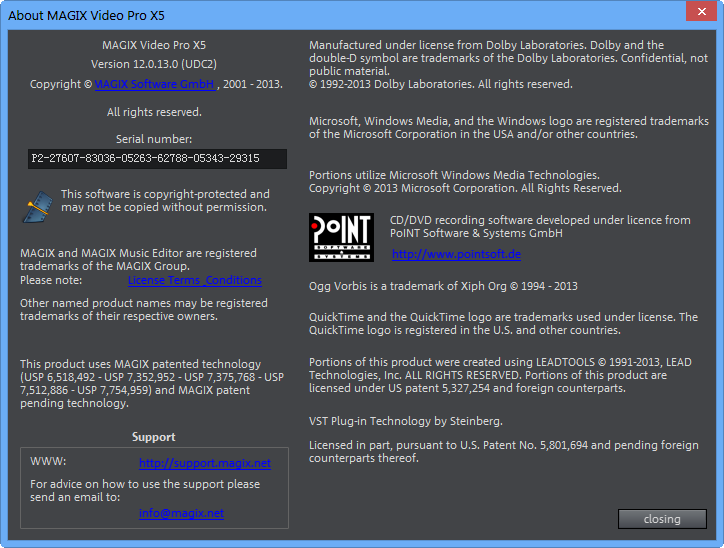Click the 'MAGIX Video Pro X5' product name

coord(154,45)
